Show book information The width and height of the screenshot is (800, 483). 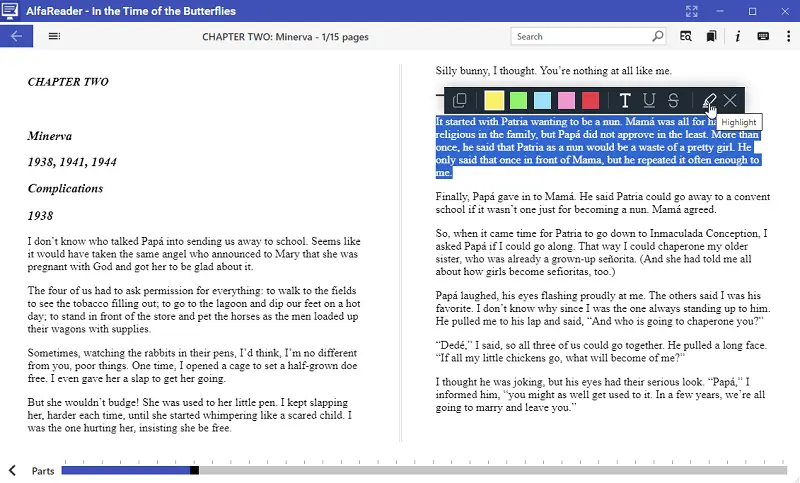[737, 36]
